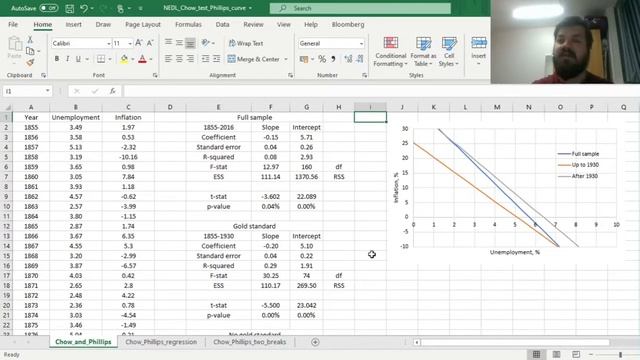Viewport: 640px width, 360px height.
Task: Open the Calibri font name dropdown
Action: [109, 43]
